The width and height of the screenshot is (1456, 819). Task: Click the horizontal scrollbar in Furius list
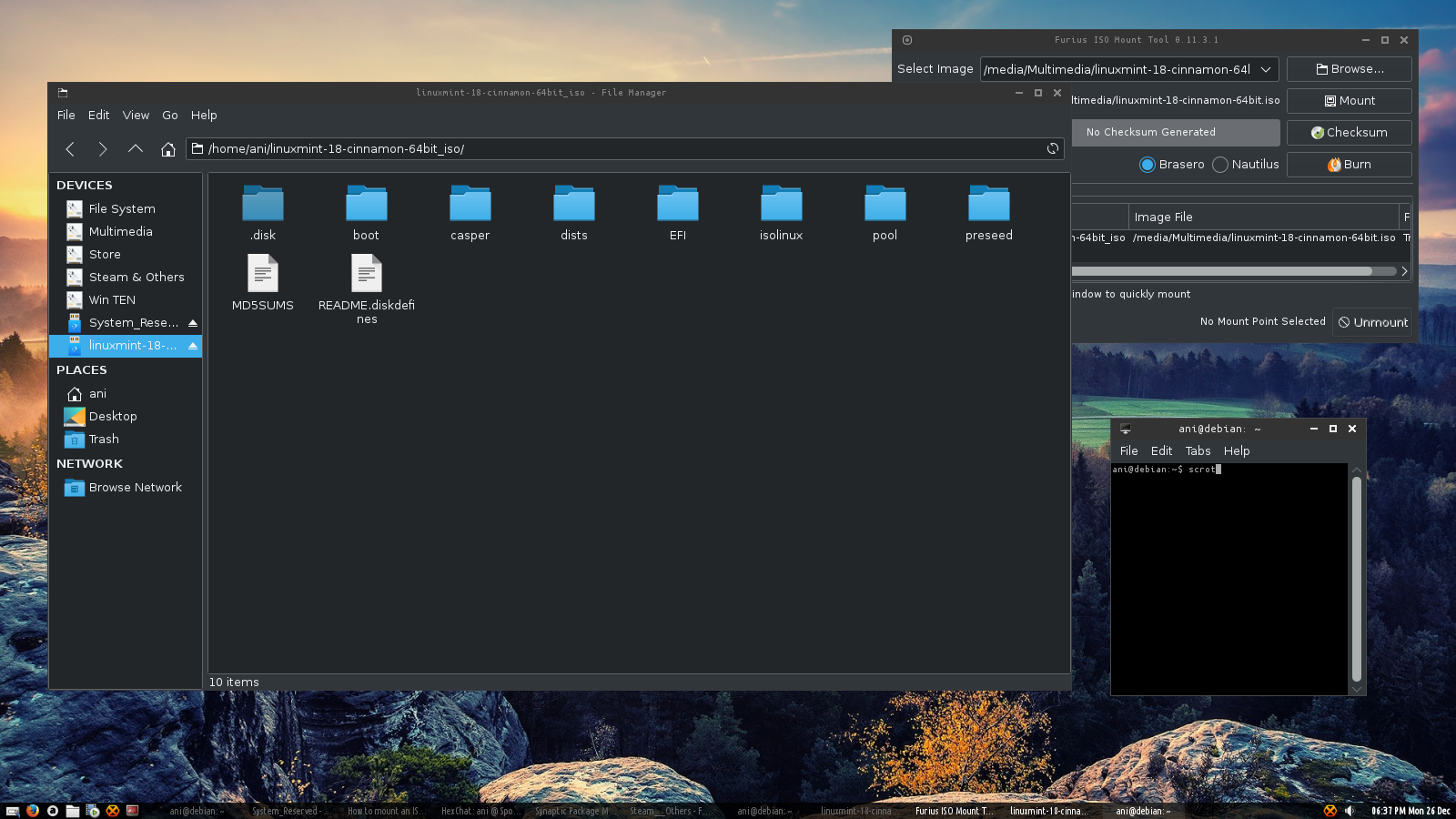[x=1221, y=271]
